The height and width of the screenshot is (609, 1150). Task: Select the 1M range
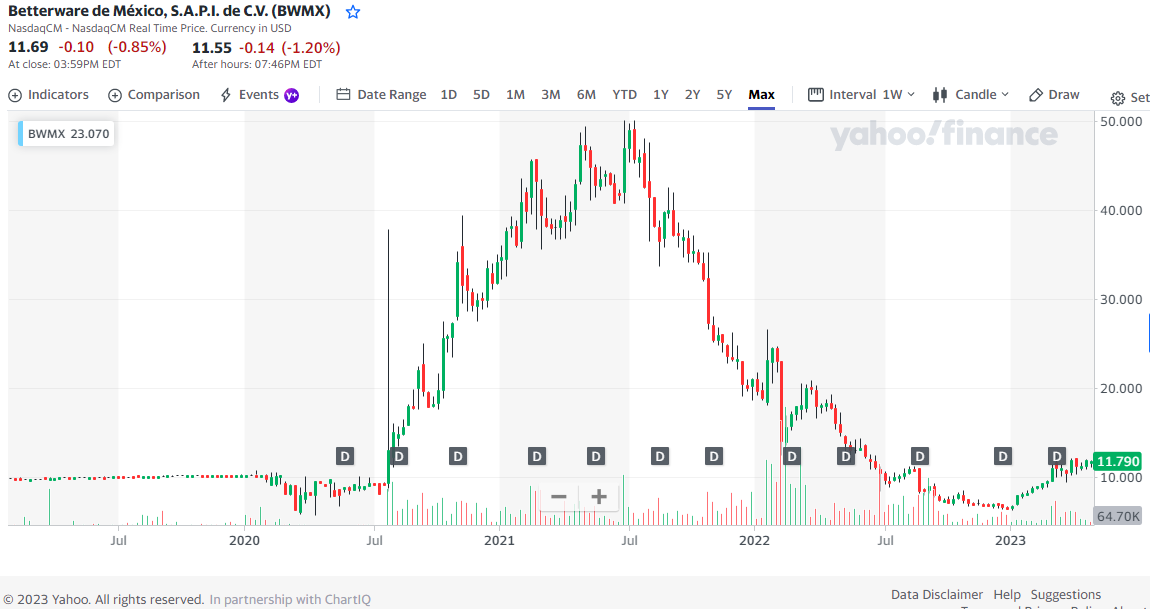[516, 95]
